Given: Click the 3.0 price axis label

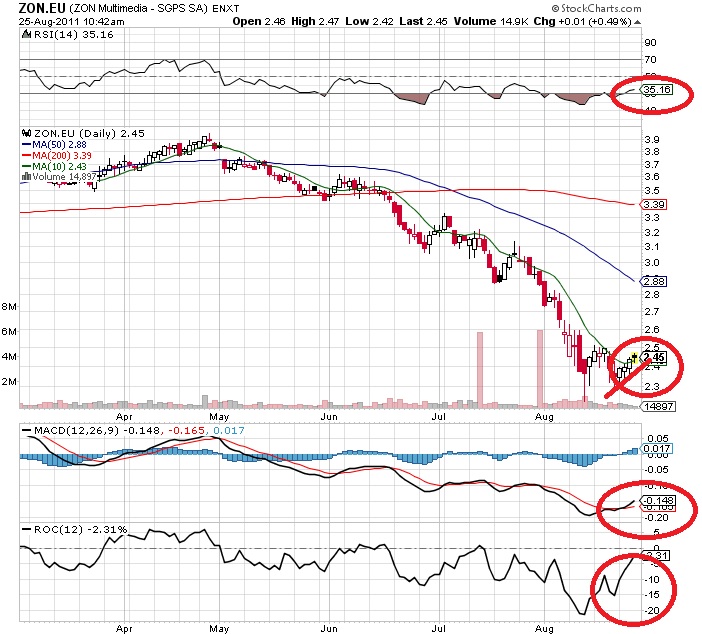Looking at the screenshot, I should pyautogui.click(x=651, y=262).
